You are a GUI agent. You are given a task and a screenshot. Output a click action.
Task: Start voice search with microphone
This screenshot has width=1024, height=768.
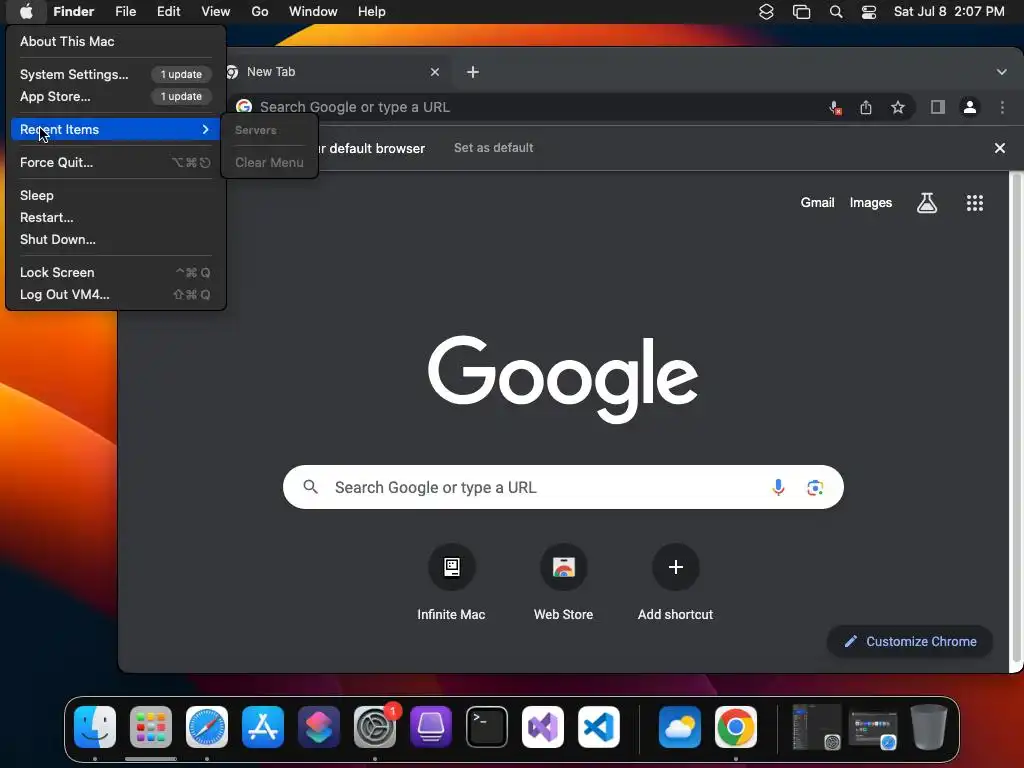[778, 487]
